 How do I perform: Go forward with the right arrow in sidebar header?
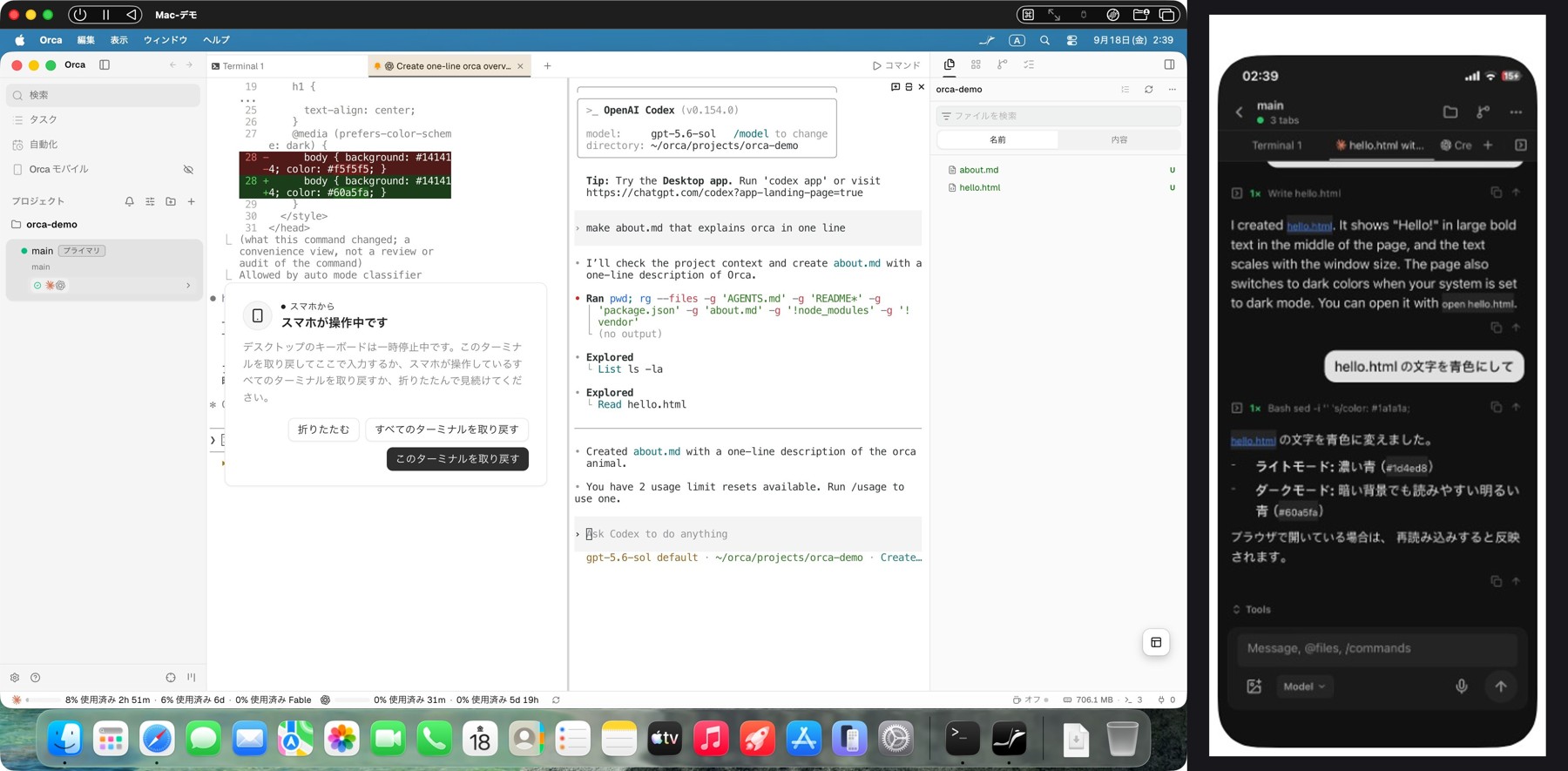coord(189,64)
